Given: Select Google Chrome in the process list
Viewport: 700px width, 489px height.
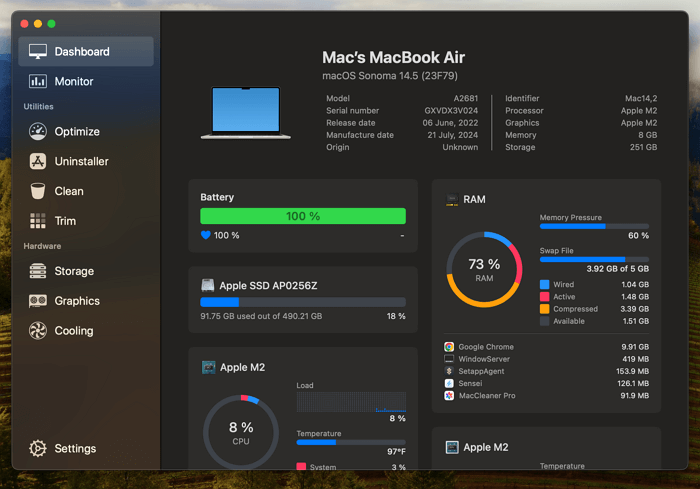Looking at the screenshot, I should (x=486, y=347).
